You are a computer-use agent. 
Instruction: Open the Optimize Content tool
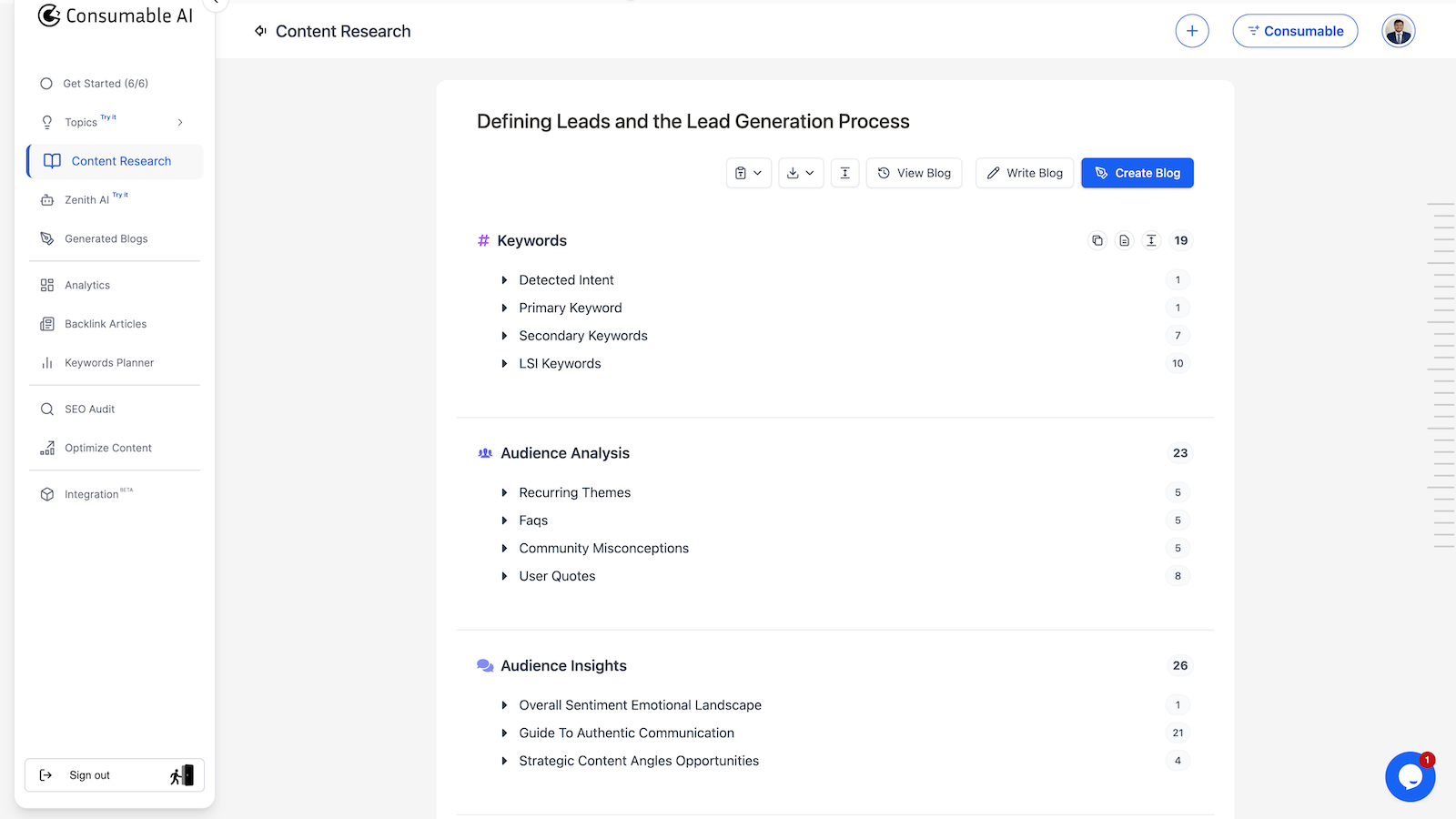click(x=108, y=448)
